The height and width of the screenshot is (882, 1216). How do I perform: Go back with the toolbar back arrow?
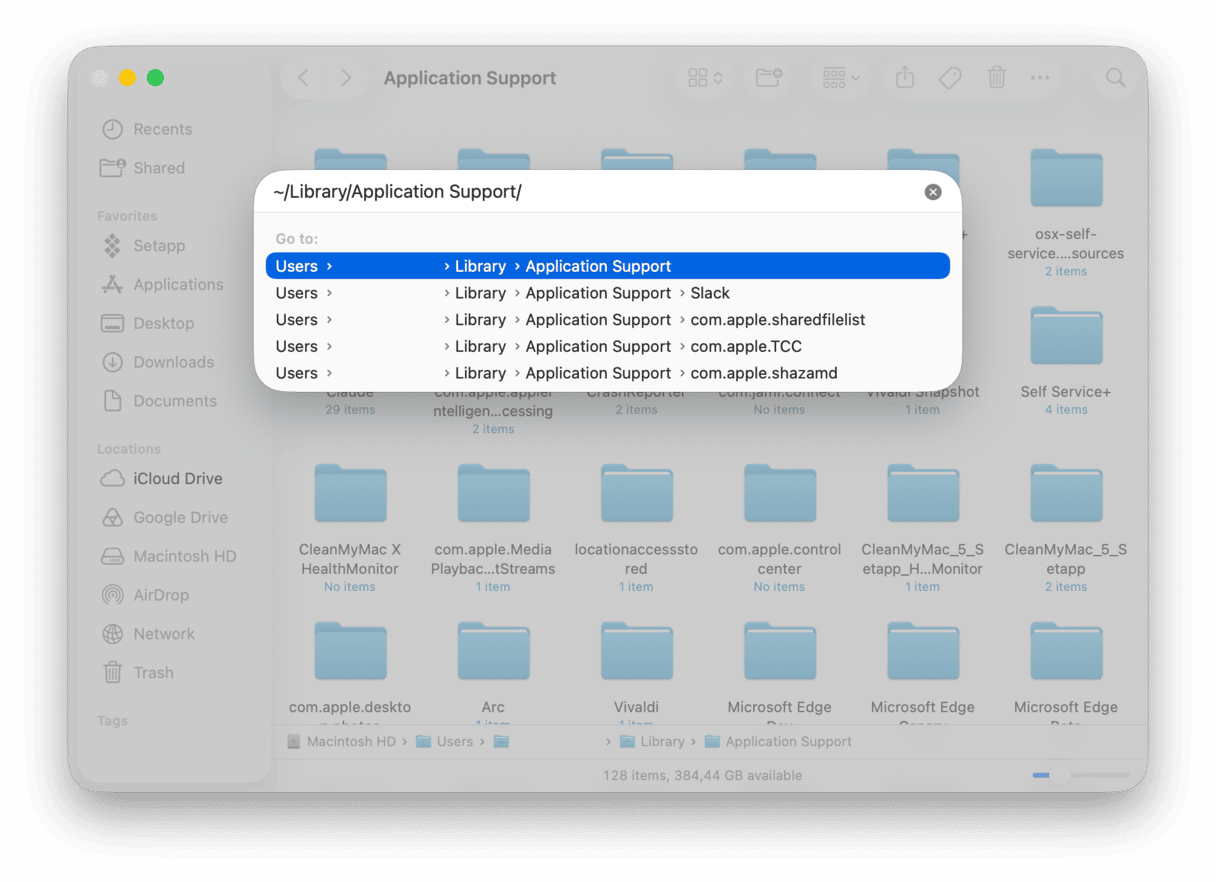click(304, 78)
